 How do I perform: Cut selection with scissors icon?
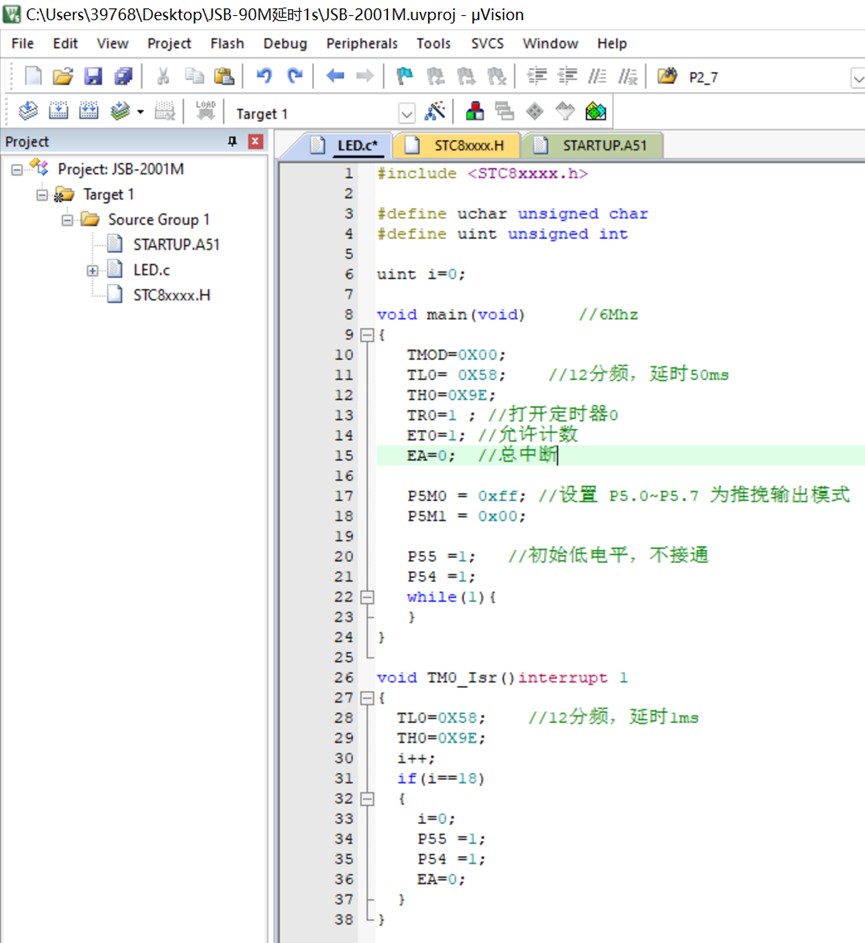pyautogui.click(x=162, y=76)
